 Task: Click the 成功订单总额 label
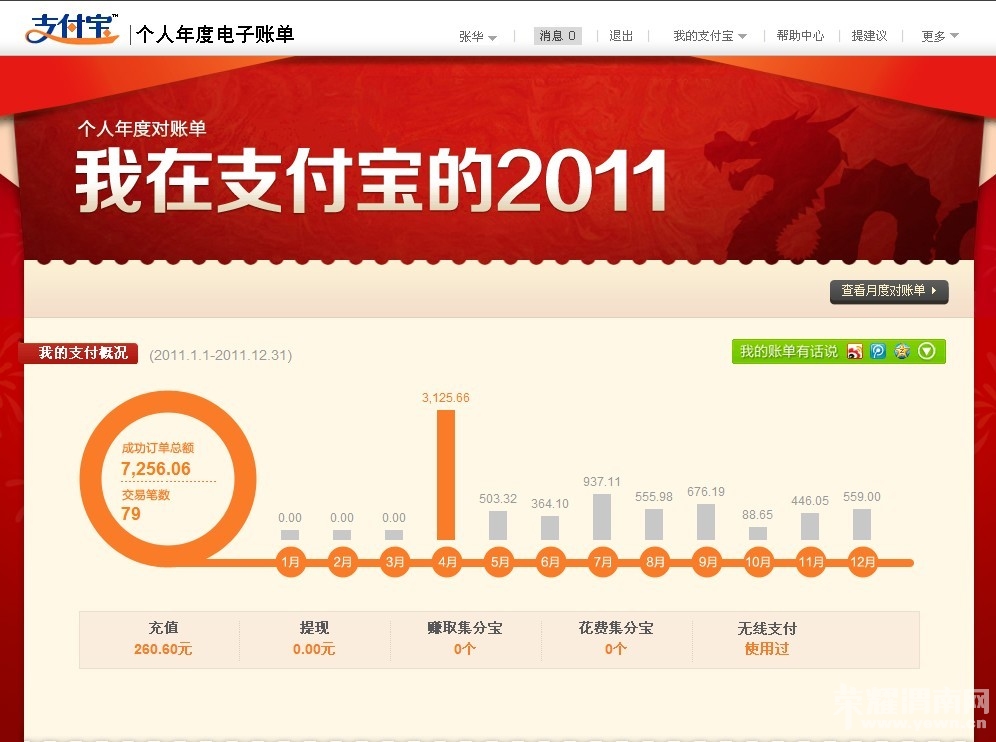[x=158, y=448]
